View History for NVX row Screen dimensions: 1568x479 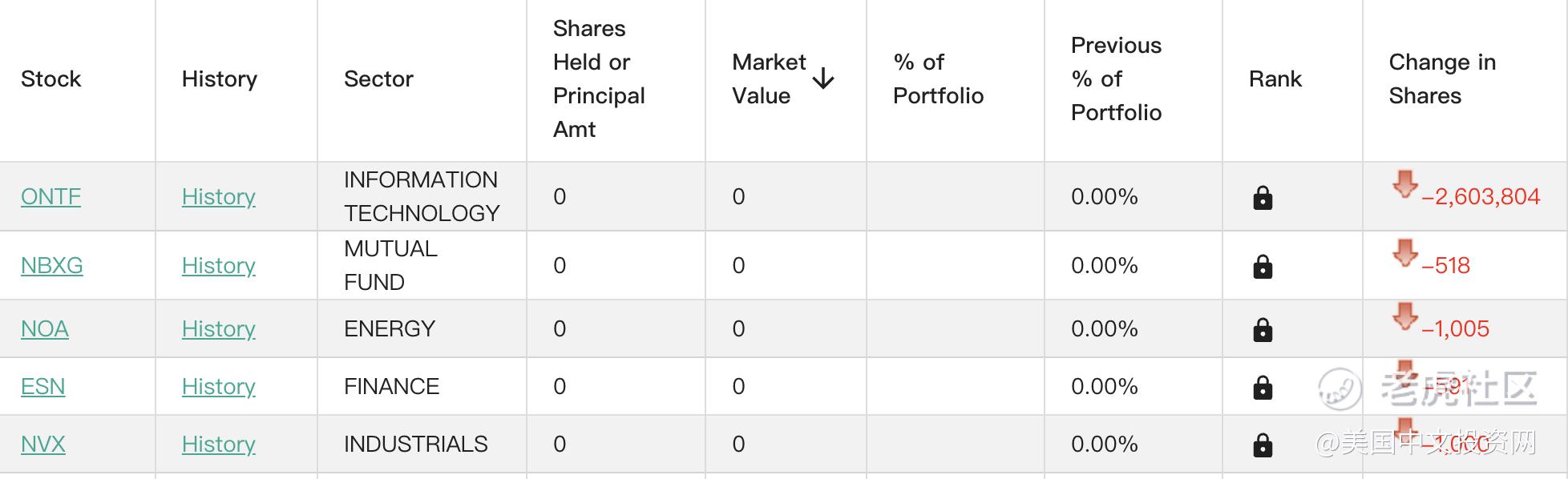(x=219, y=444)
